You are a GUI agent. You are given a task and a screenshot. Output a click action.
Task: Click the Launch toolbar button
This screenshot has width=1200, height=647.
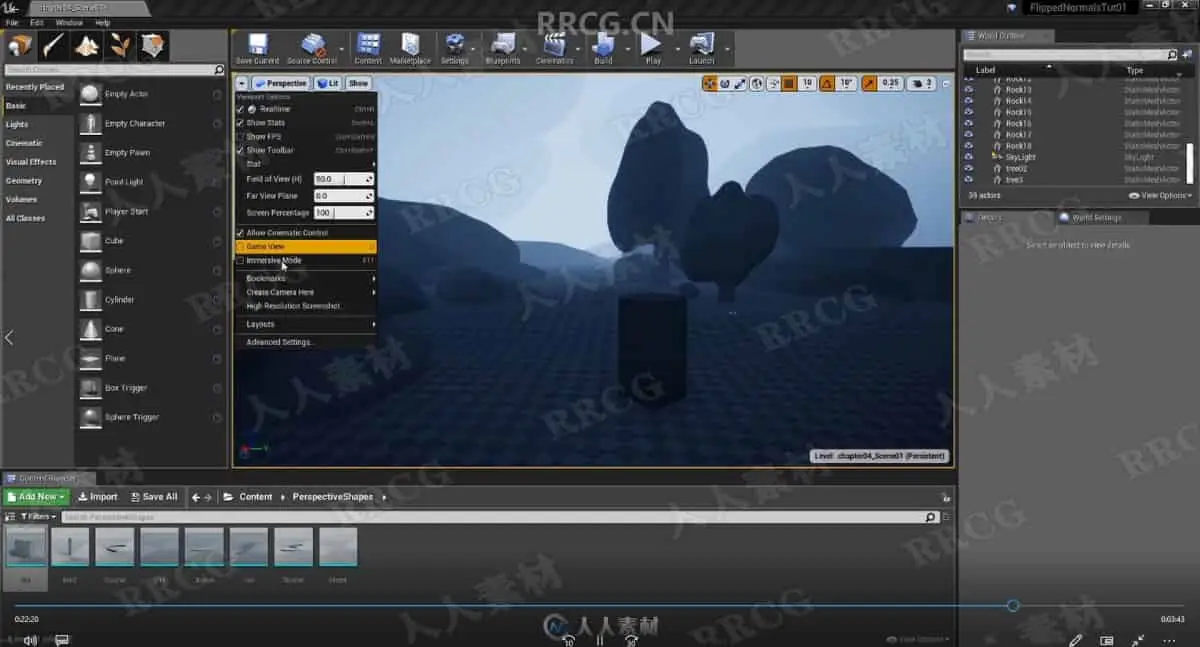click(x=702, y=49)
